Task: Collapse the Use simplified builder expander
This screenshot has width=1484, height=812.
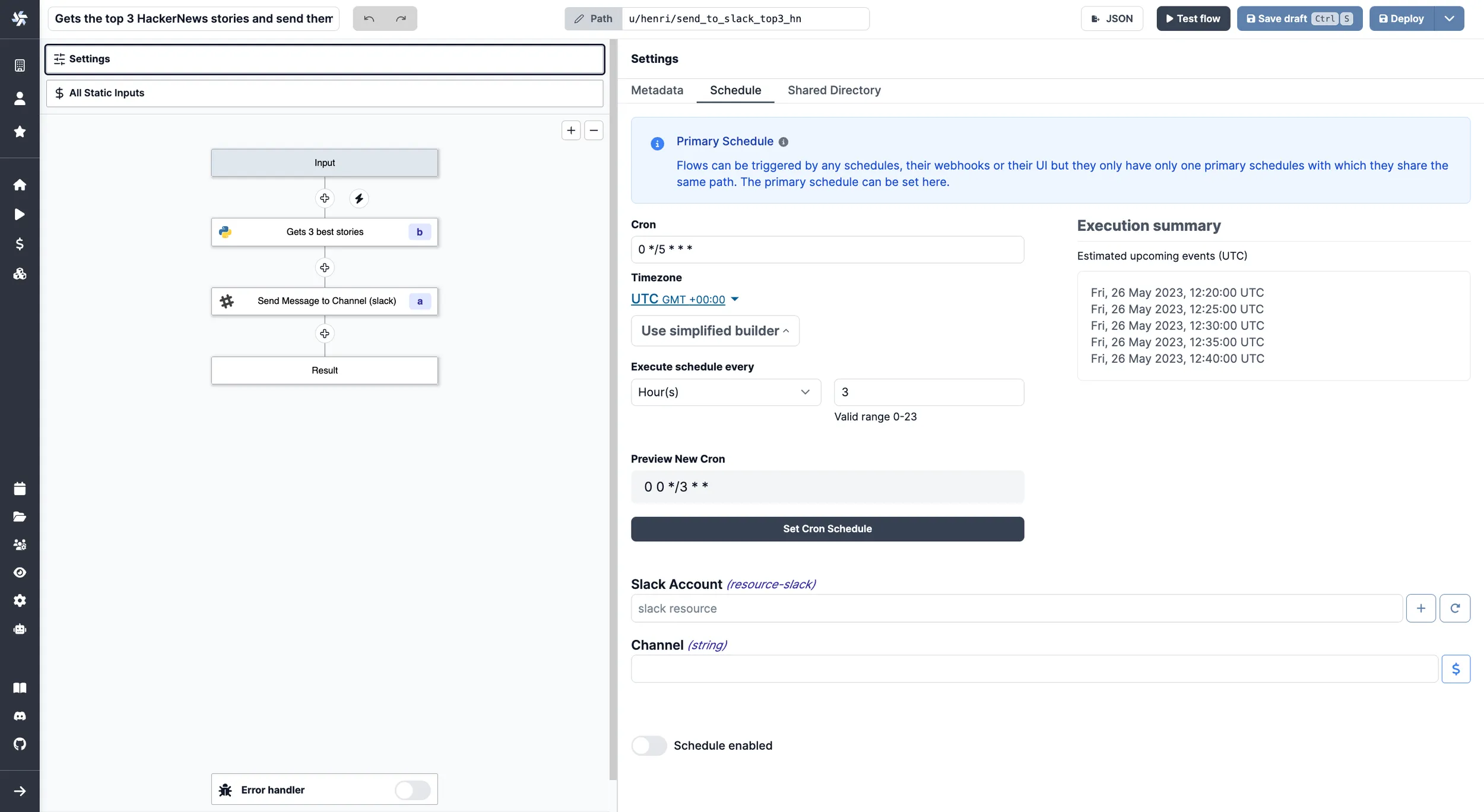Action: click(x=715, y=331)
